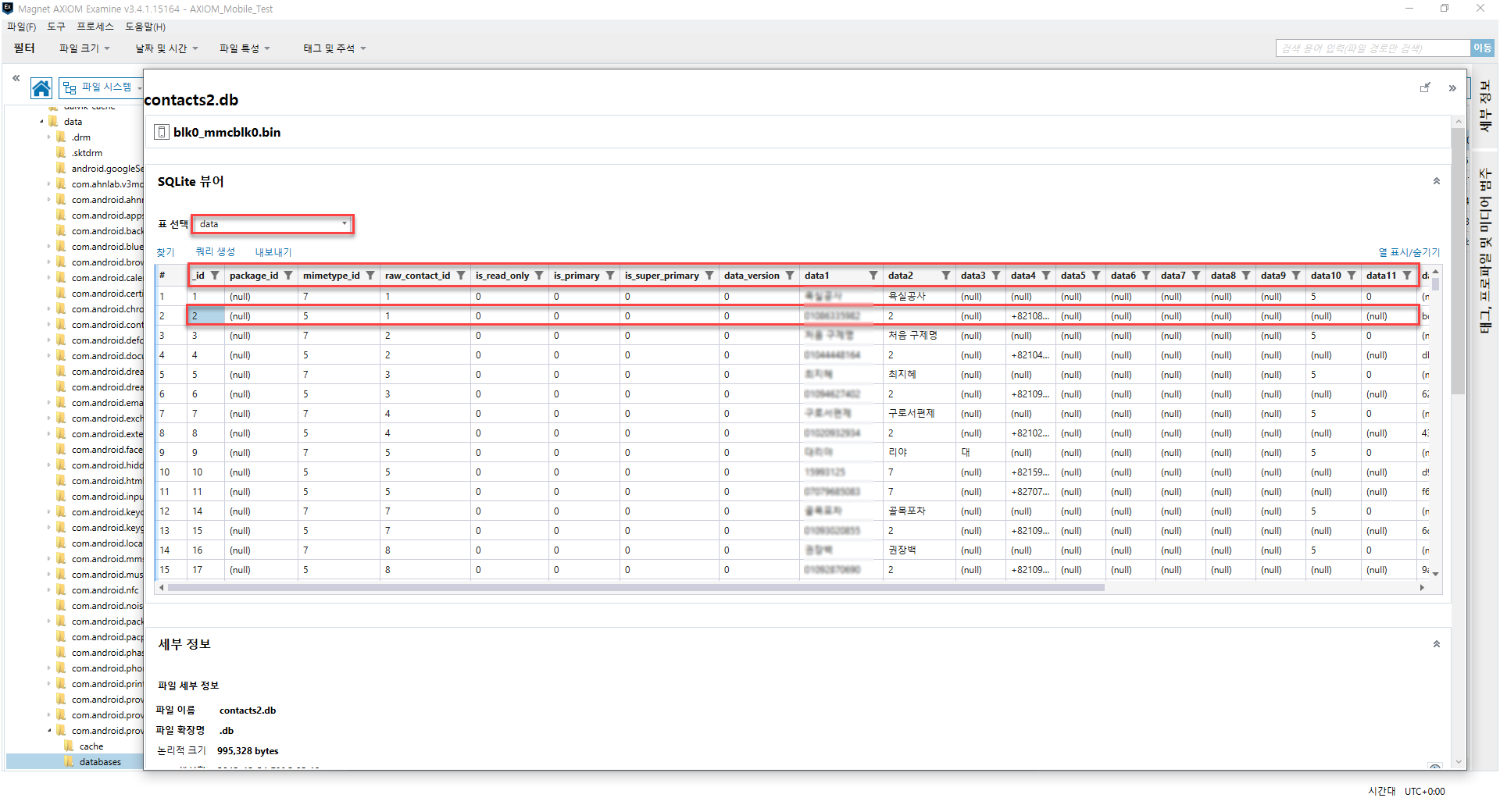Viewport: 1500px width, 812px height.
Task: Collapse the SQLite 뷰어 section
Action: pos(1436,181)
